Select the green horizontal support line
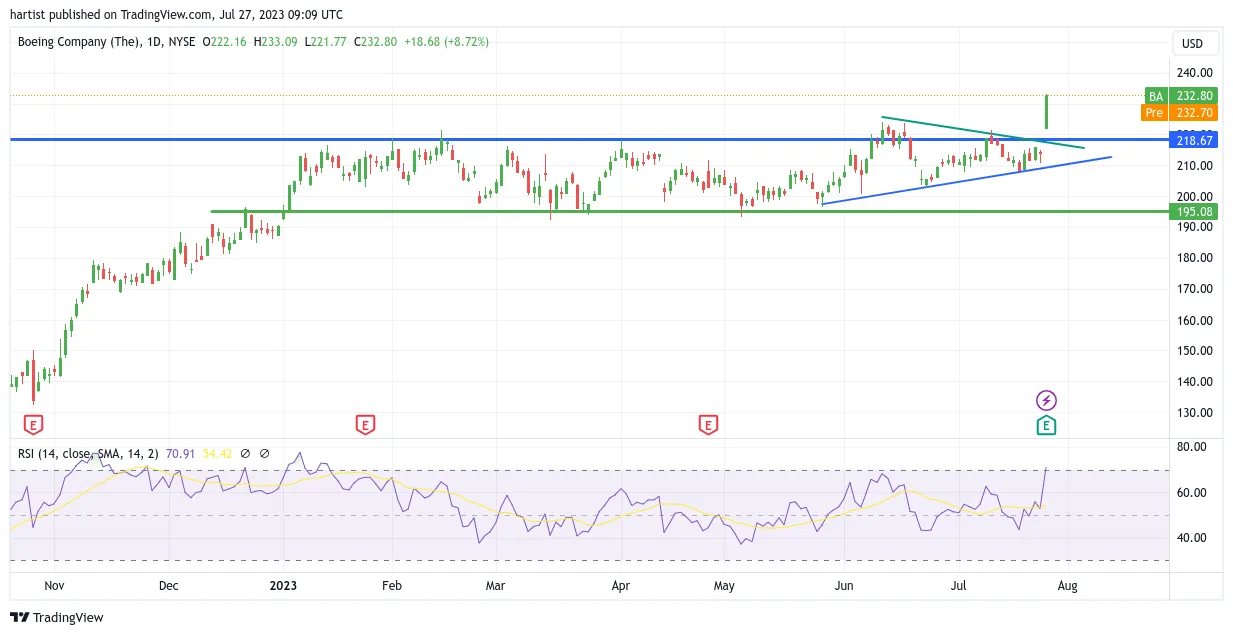 click(x=690, y=211)
